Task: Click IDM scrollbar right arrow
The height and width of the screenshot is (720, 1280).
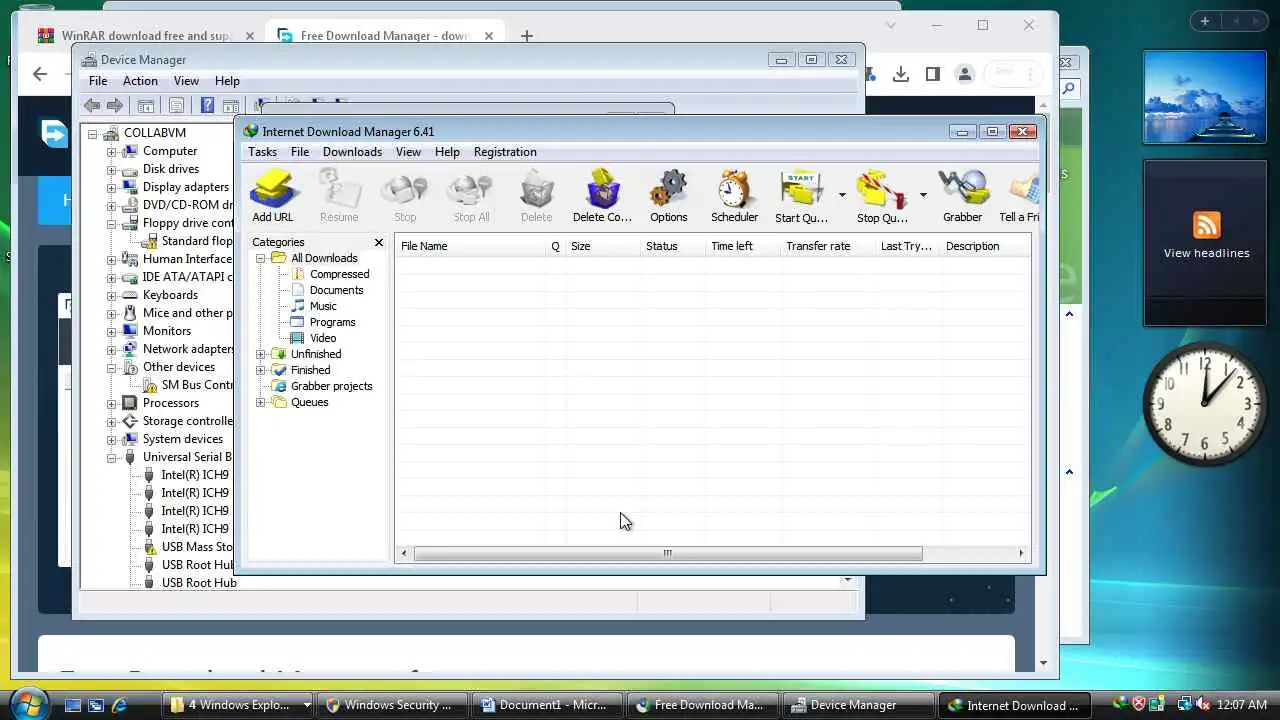Action: click(1021, 553)
